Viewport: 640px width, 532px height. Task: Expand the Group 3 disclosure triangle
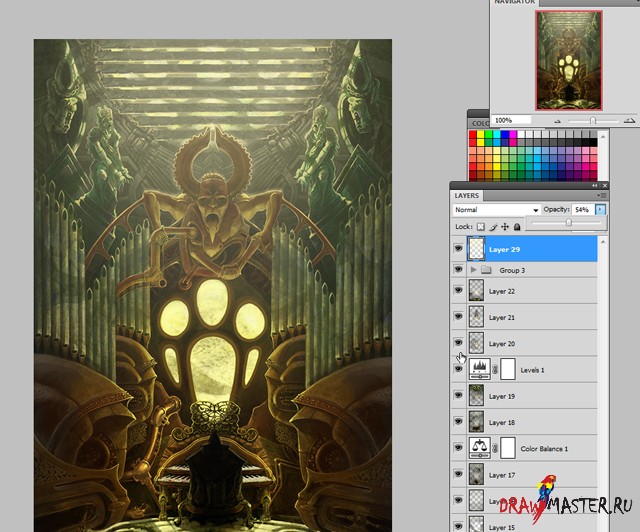[473, 270]
